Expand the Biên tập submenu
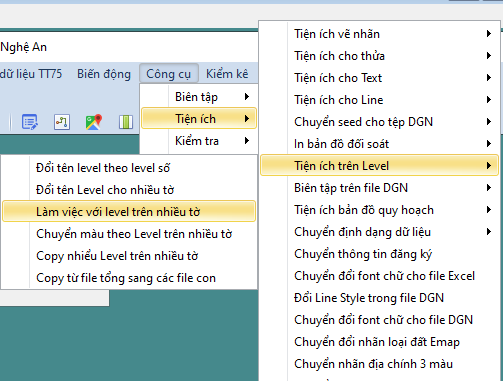This screenshot has width=503, height=381. 199,97
